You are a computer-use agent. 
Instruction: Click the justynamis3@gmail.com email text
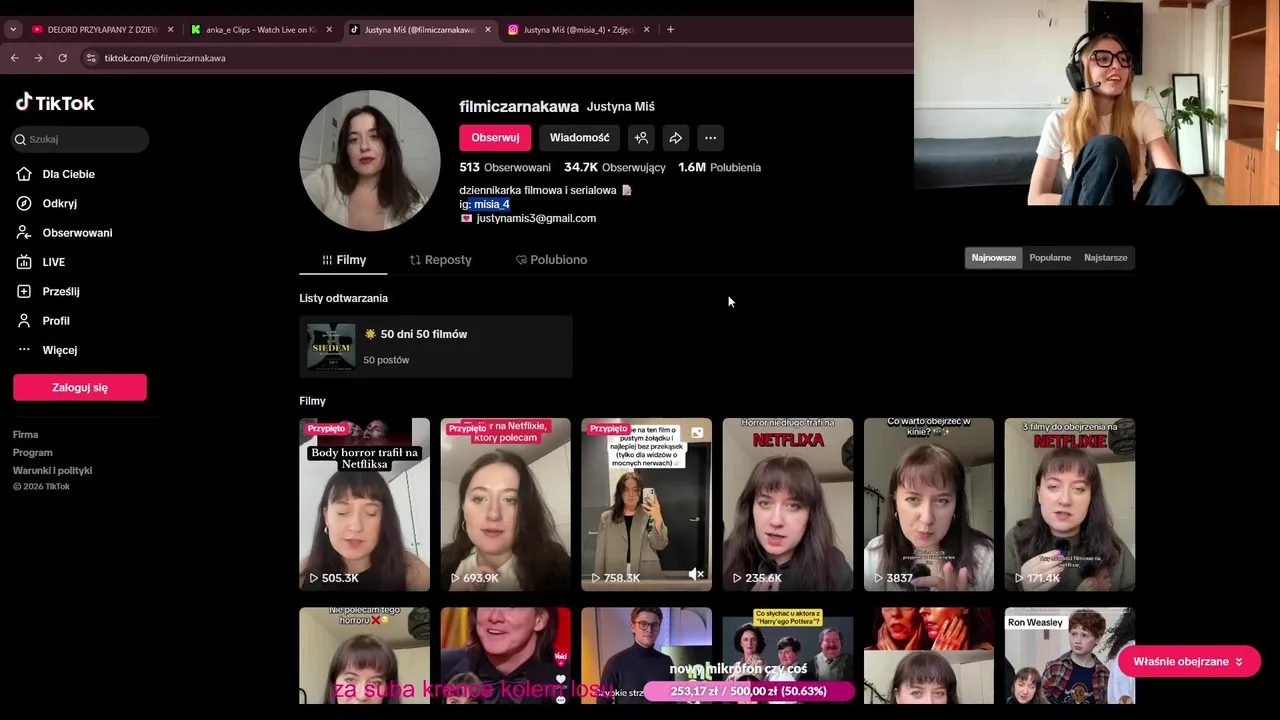click(536, 218)
